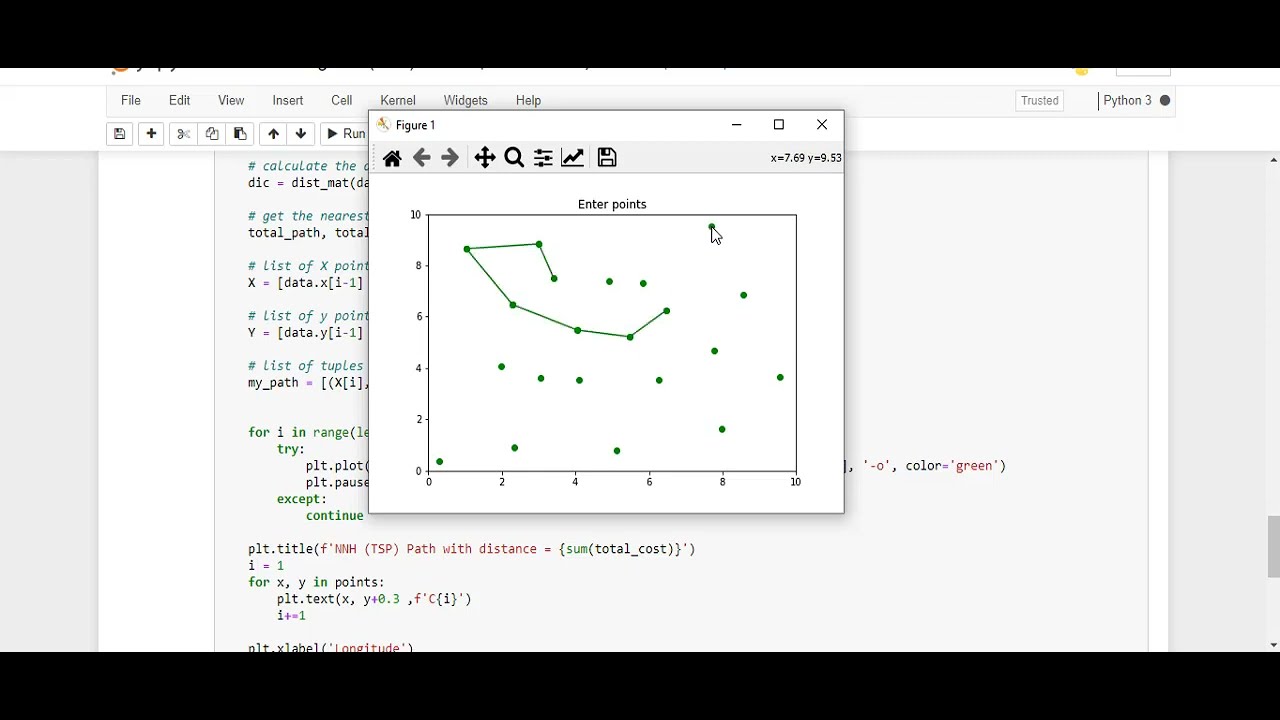Click the 'Enter points' plot title
This screenshot has height=720, width=1280.
pos(612,204)
